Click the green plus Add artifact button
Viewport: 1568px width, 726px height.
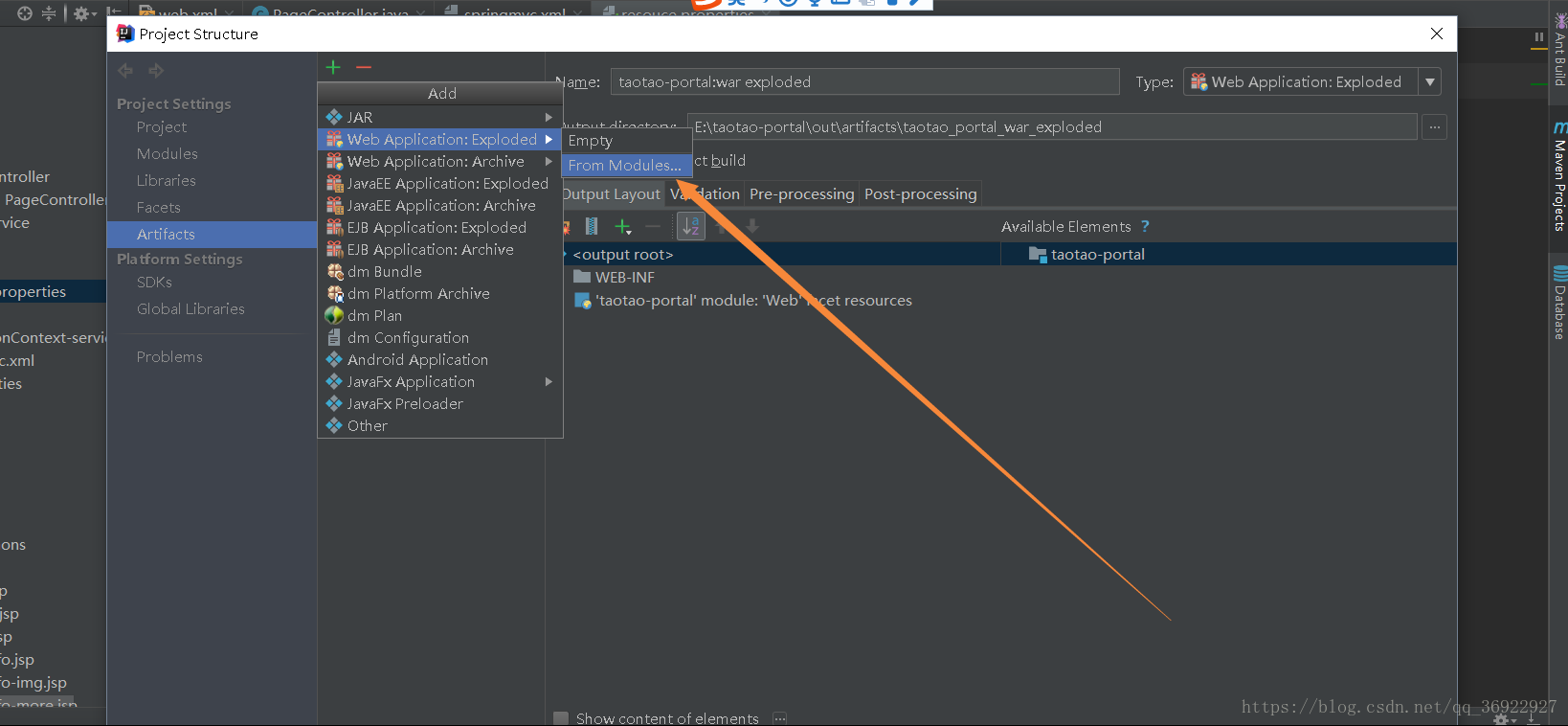pos(333,67)
